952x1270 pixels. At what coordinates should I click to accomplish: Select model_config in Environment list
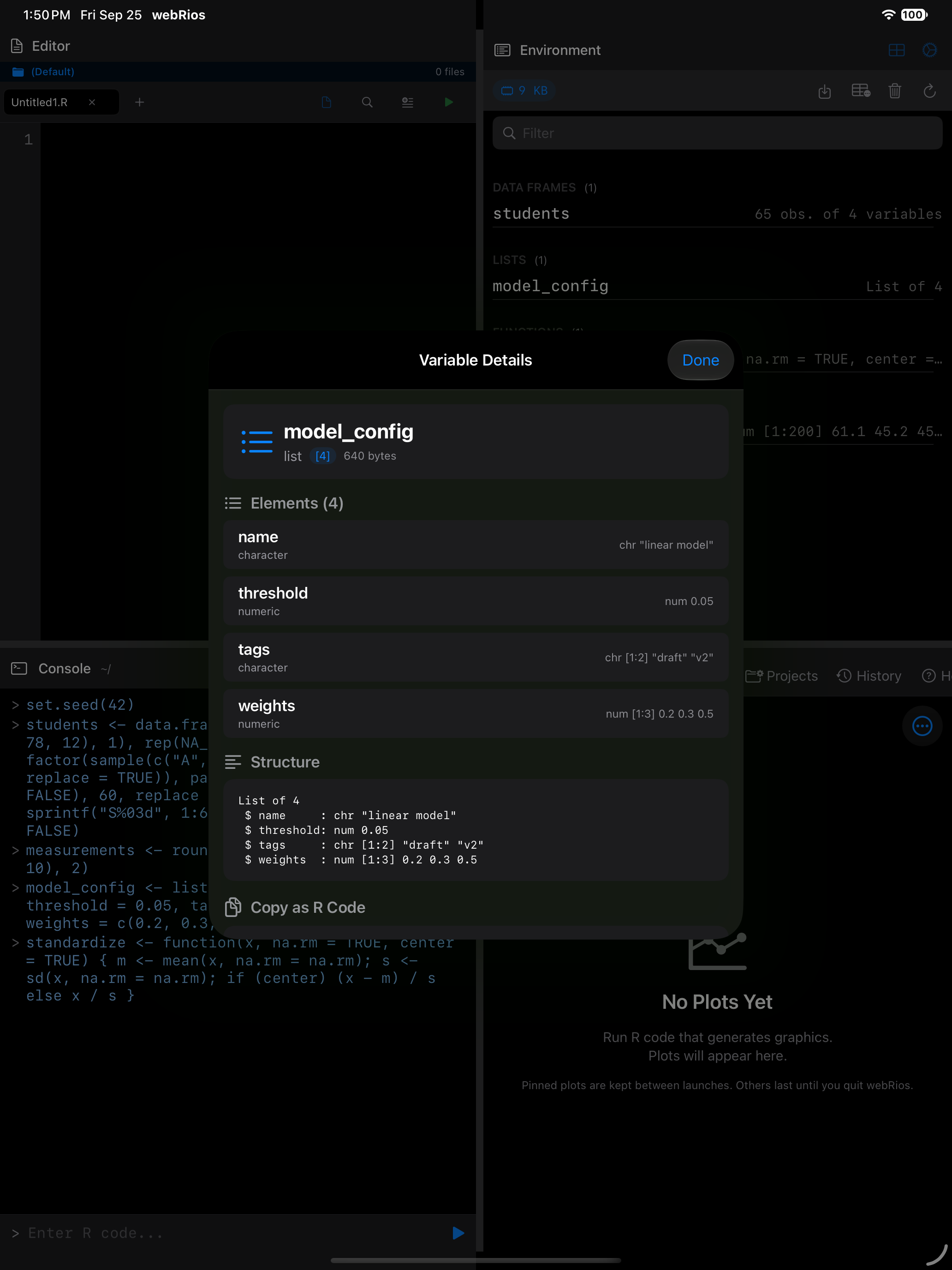[717, 286]
